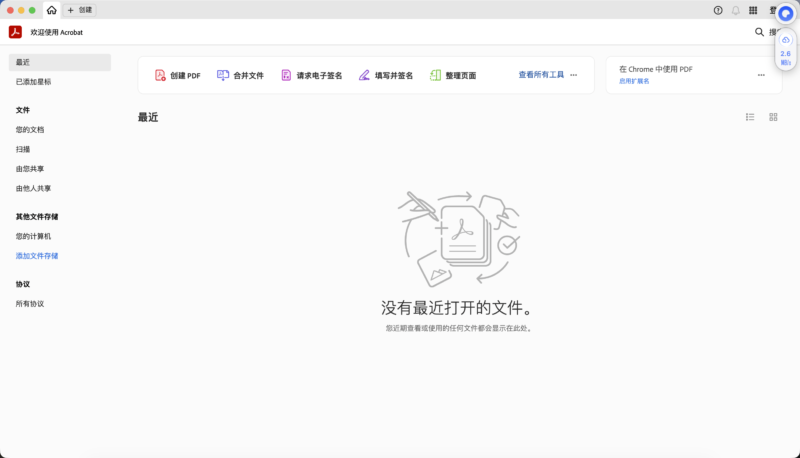This screenshot has height=458, width=800.
Task: Open the more options beside 查看所有工具
Action: (x=573, y=75)
